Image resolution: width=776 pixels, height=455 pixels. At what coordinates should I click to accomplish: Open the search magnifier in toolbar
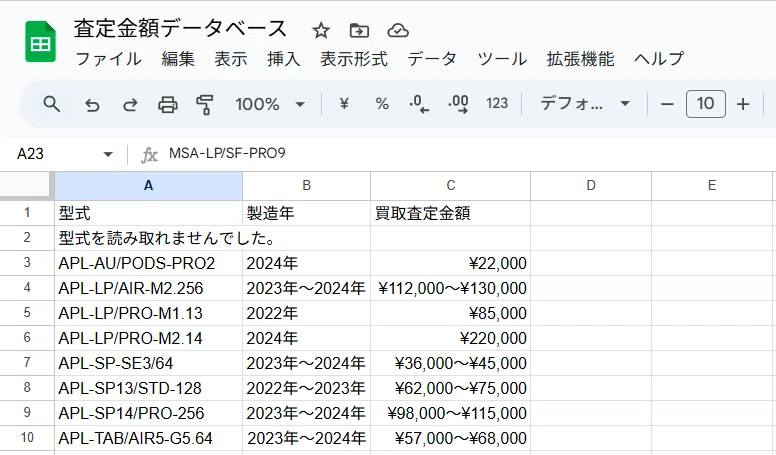51,104
